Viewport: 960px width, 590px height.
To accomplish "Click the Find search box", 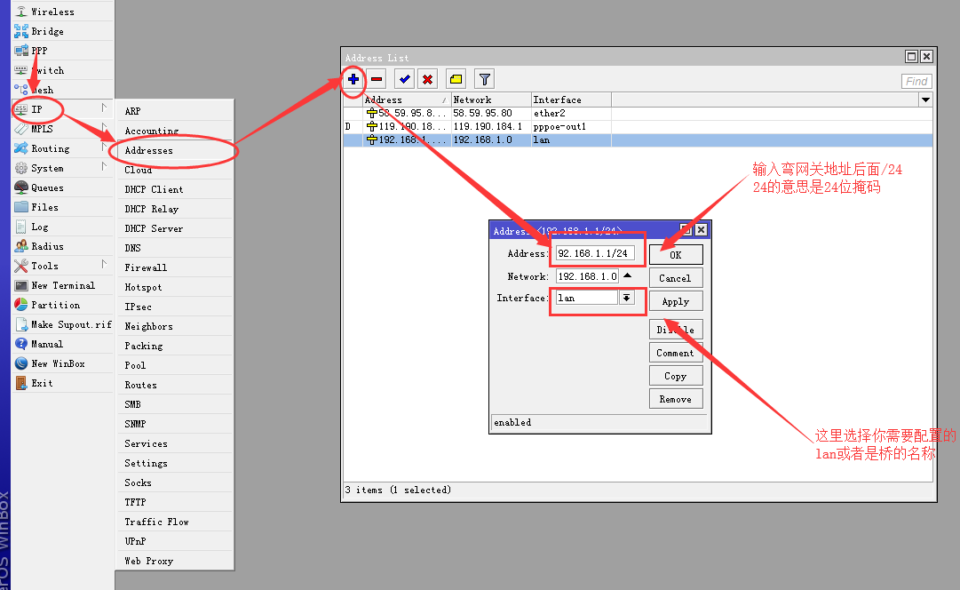I will 917,81.
